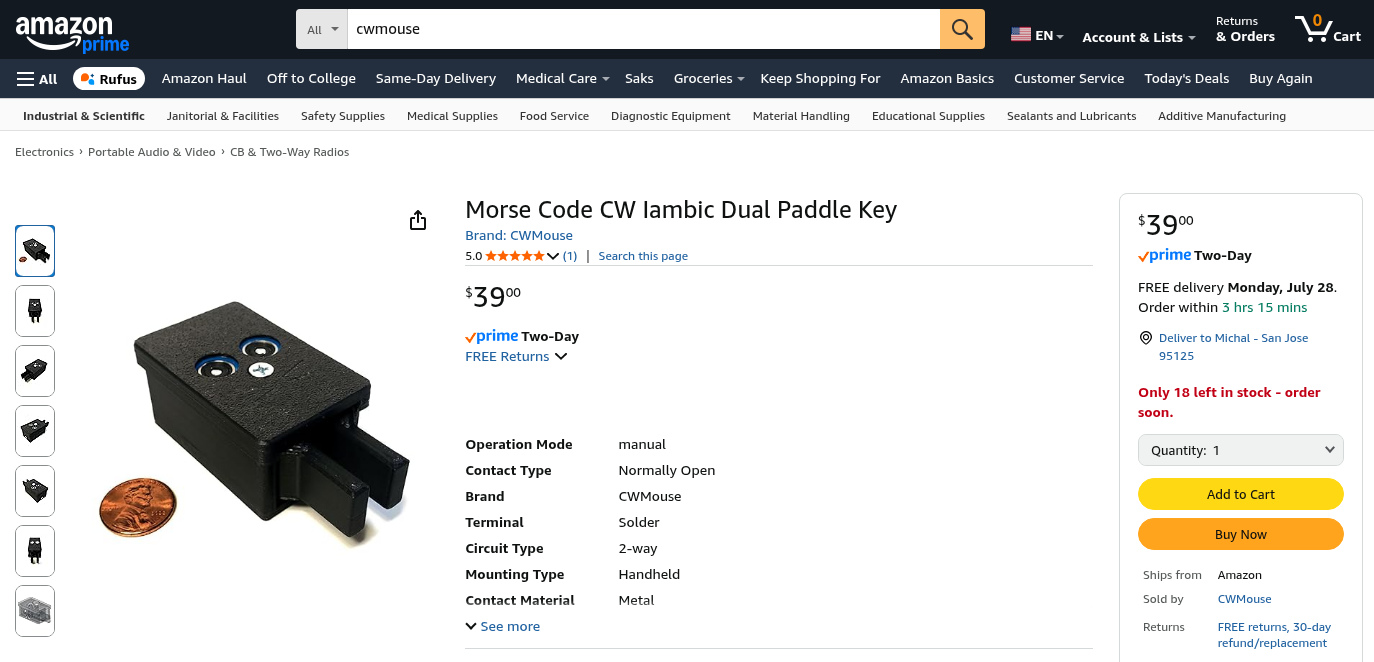
Task: Click the Amazon Prime logo
Action: [x=72, y=33]
